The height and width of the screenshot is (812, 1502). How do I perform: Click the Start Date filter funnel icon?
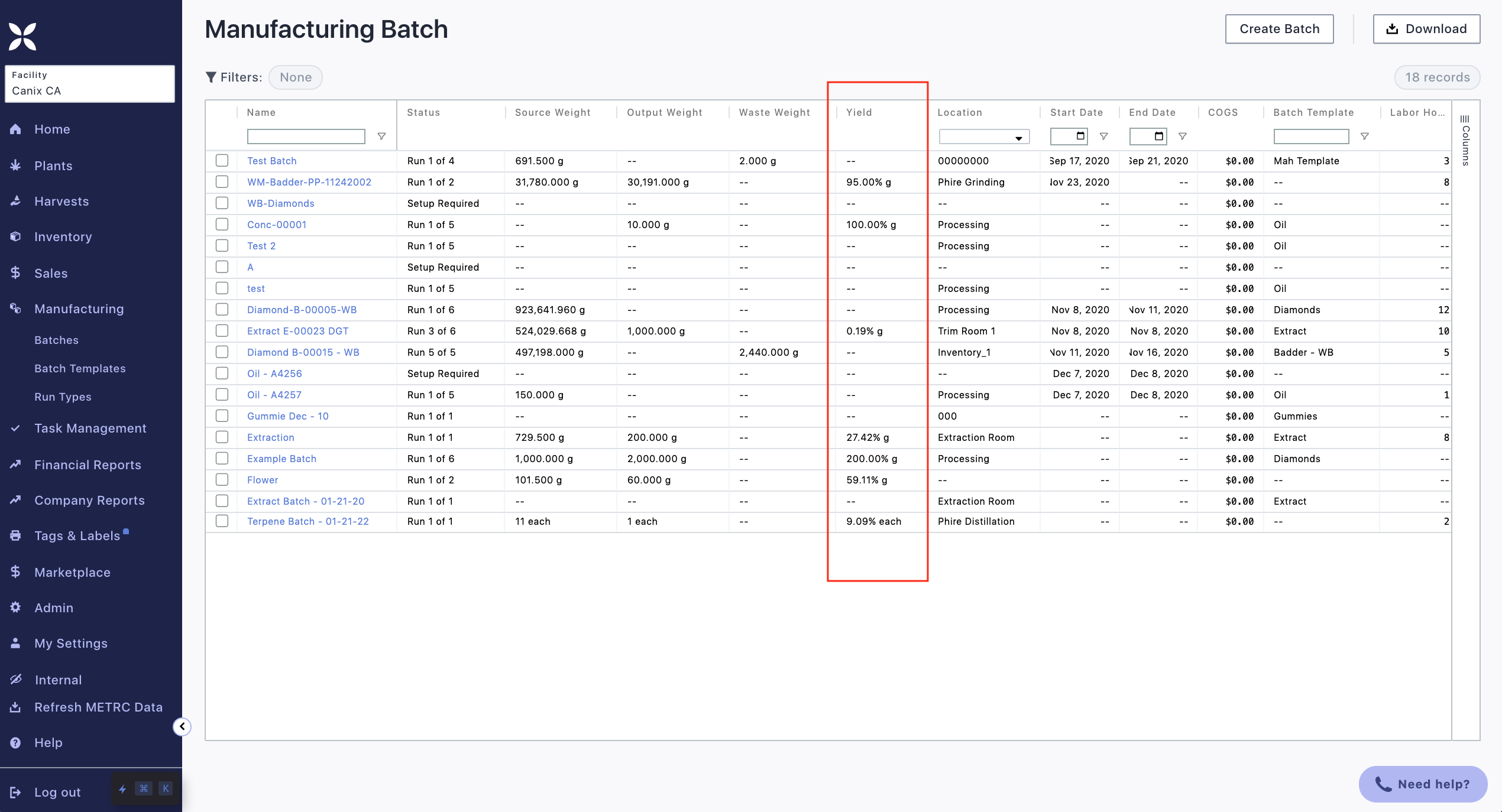pyautogui.click(x=1103, y=137)
